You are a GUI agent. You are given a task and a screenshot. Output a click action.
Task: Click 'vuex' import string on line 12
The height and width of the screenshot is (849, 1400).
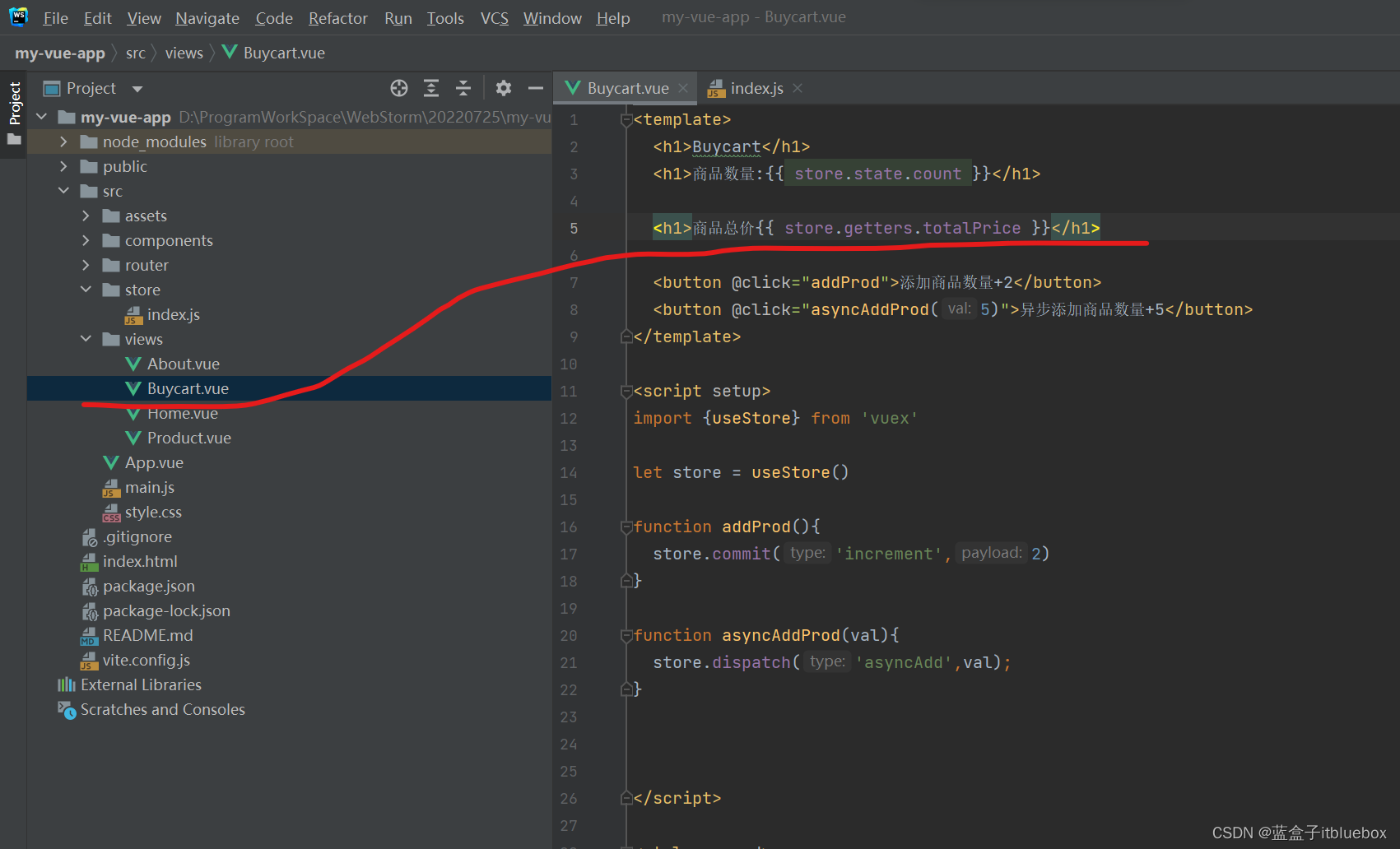(889, 418)
